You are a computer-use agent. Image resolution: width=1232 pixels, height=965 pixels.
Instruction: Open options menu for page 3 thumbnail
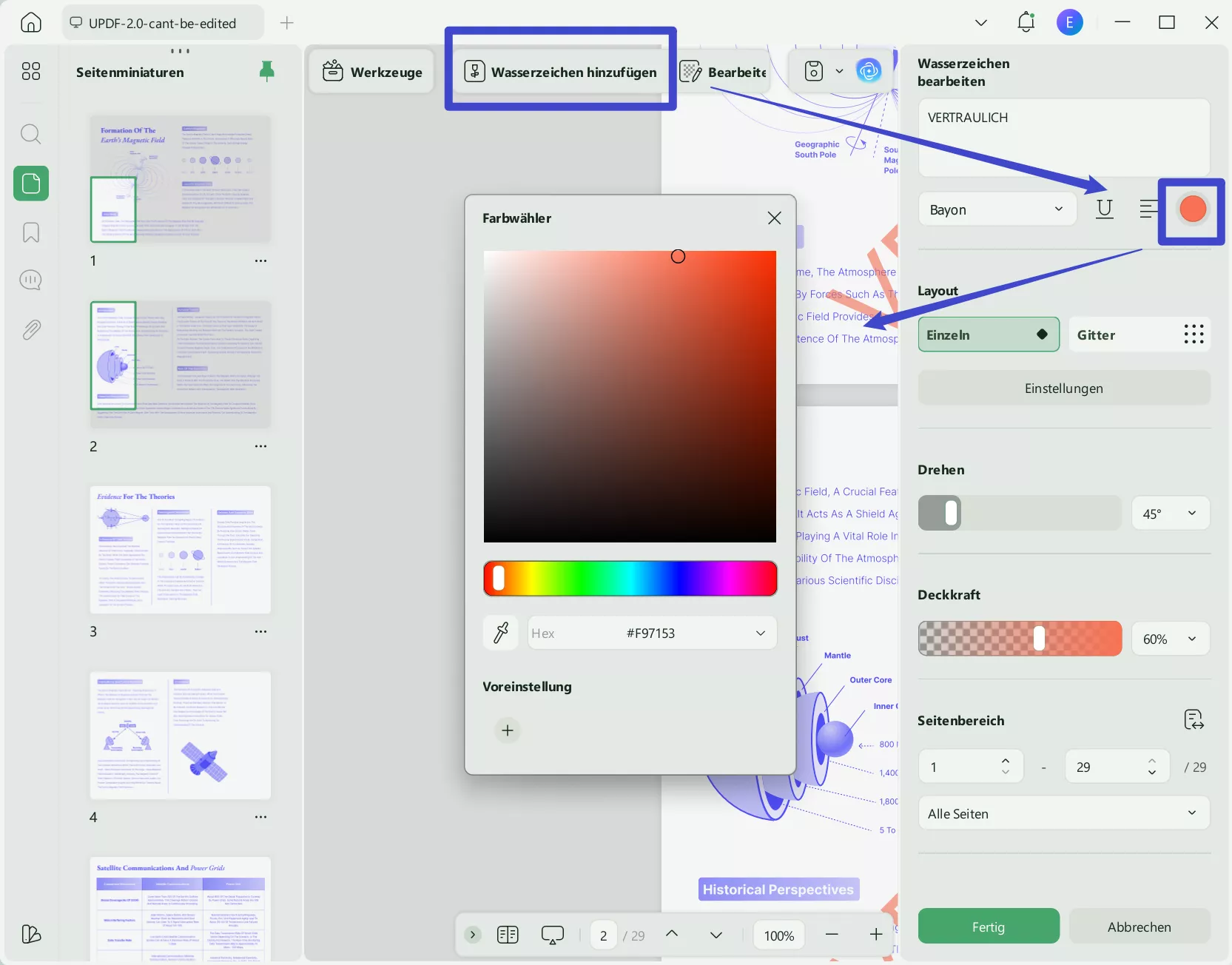click(x=260, y=631)
